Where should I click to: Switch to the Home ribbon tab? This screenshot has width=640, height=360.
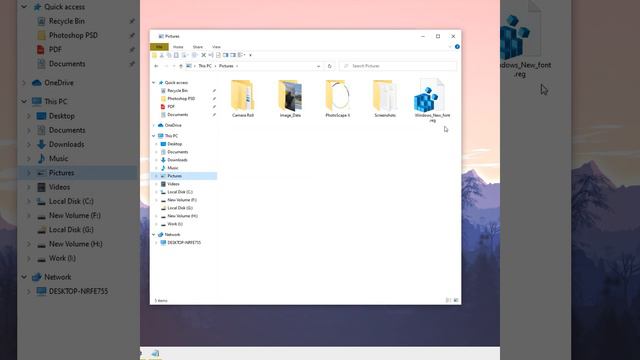pos(178,47)
